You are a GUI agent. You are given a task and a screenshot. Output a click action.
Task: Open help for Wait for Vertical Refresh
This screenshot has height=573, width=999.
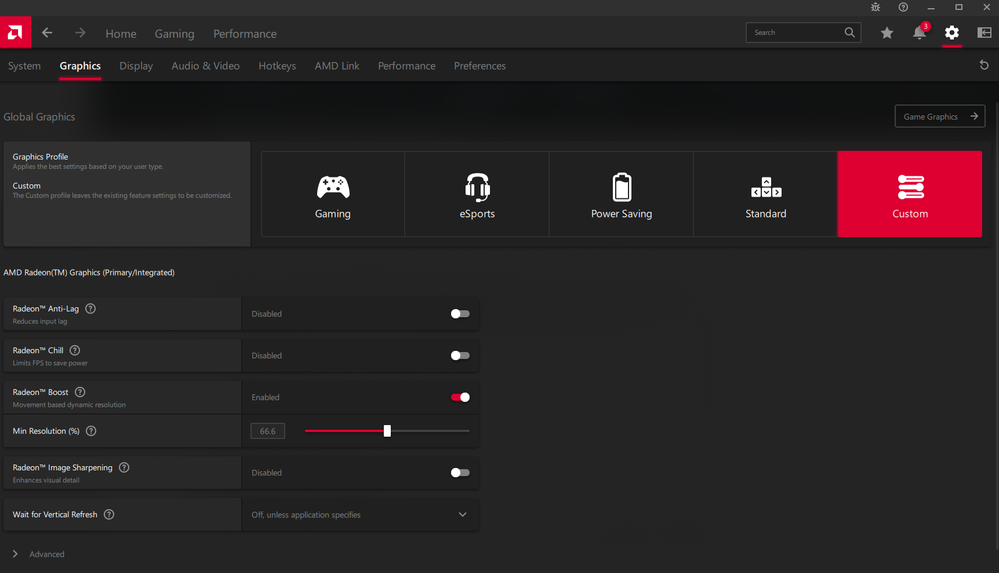click(x=109, y=514)
